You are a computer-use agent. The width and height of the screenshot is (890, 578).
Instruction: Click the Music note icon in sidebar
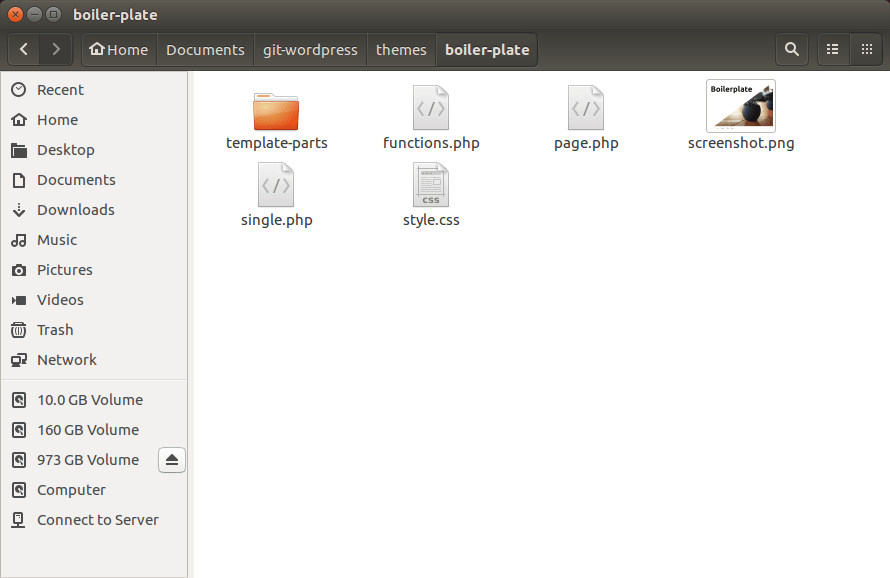coord(19,240)
